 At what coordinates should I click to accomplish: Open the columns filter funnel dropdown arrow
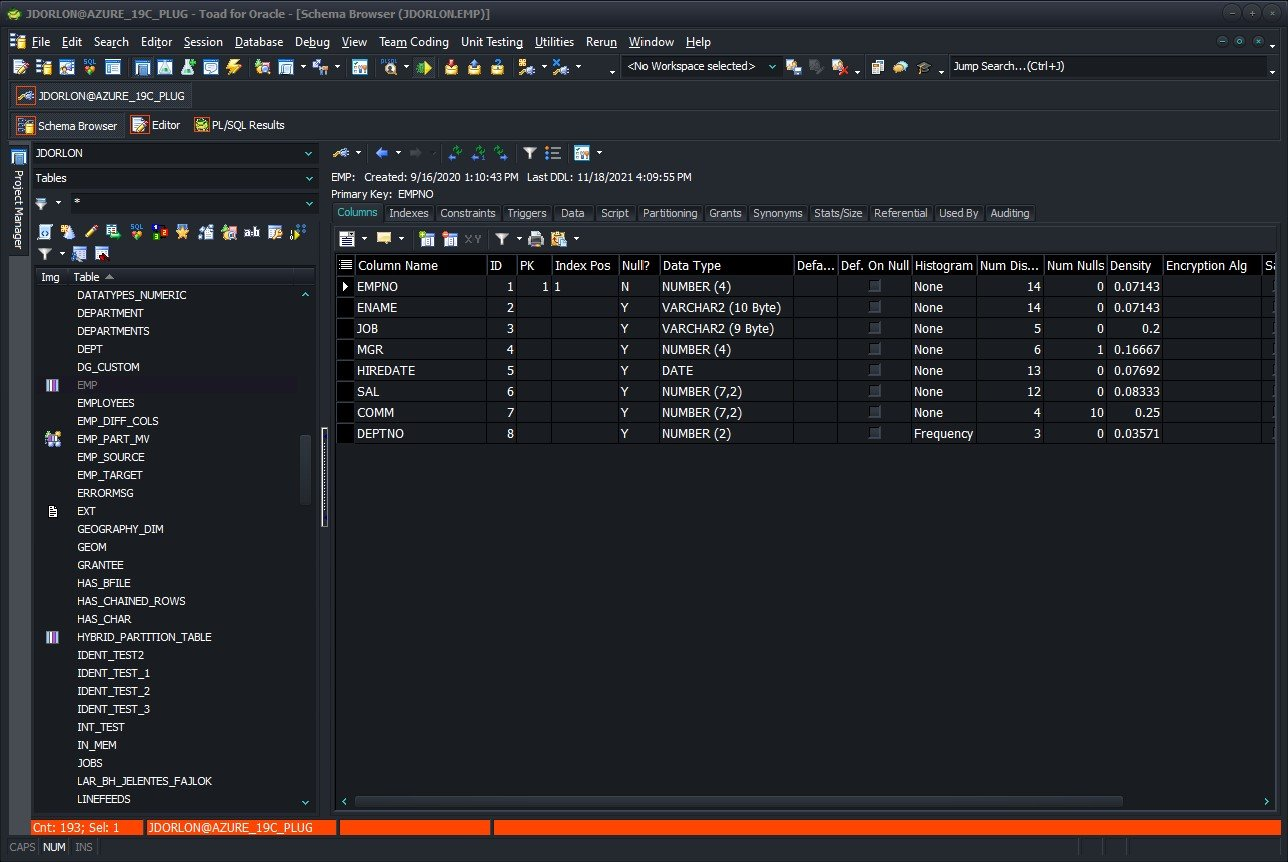[x=519, y=239]
